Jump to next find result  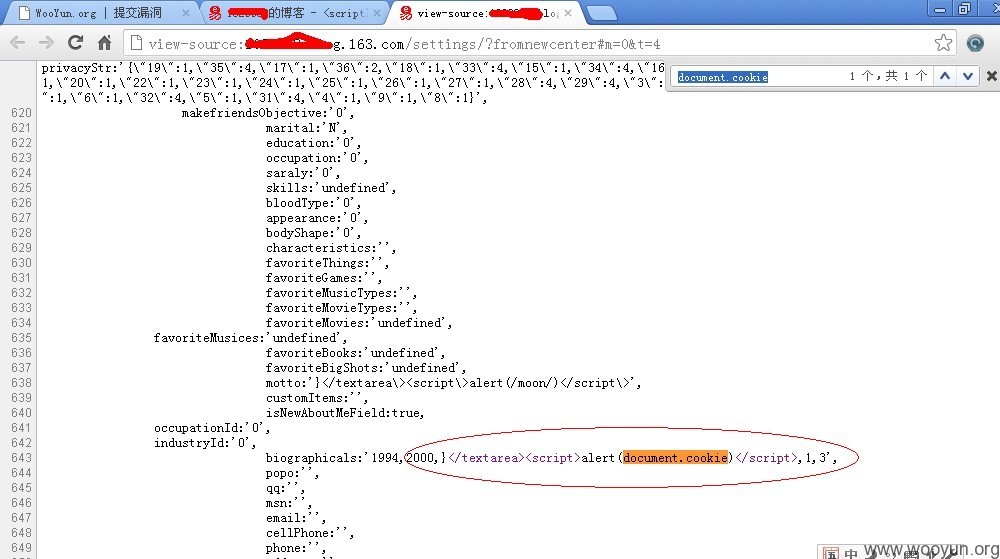coord(967,76)
